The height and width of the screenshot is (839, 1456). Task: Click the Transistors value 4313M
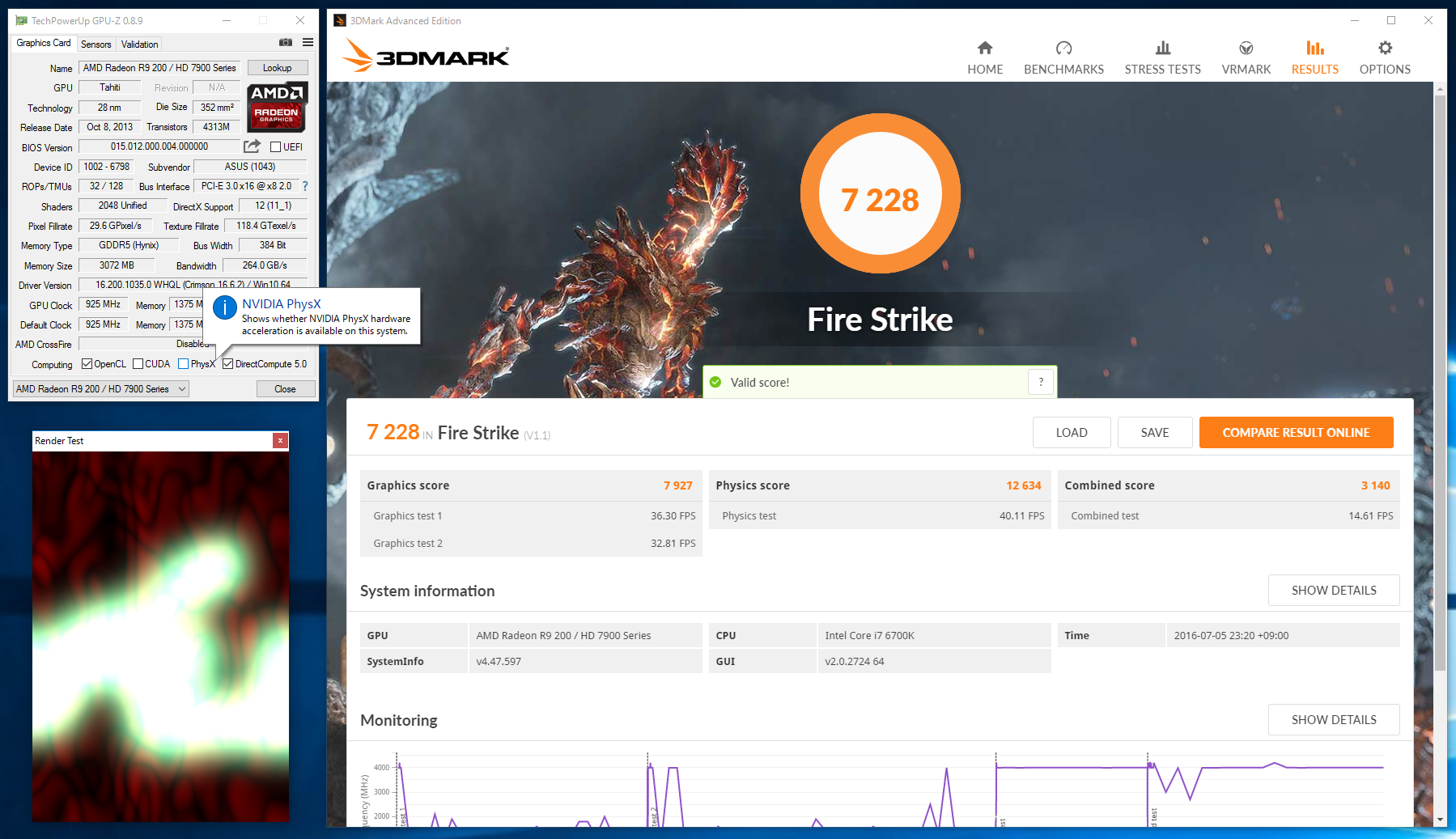(x=217, y=127)
